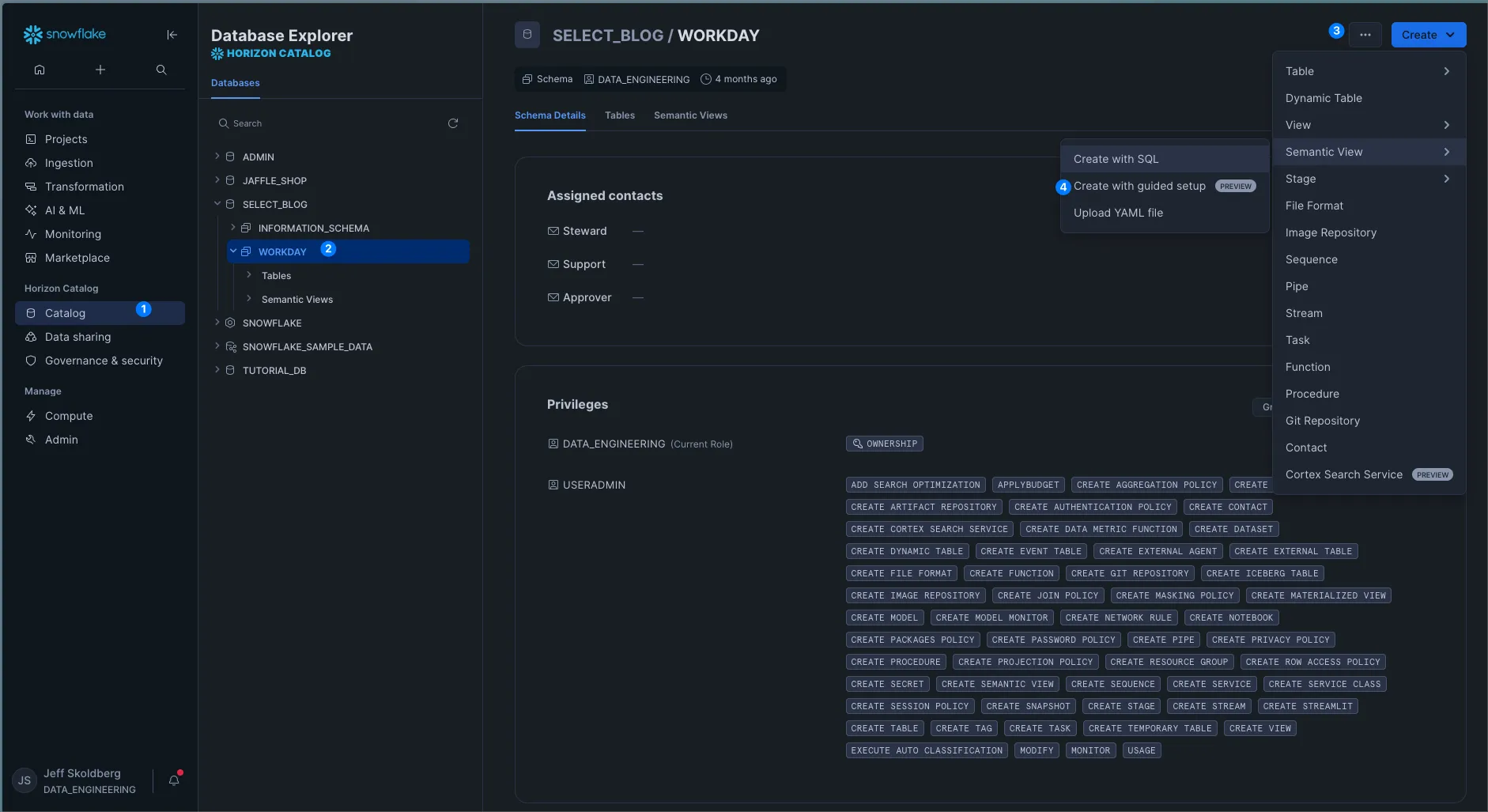Expand the TUTORIAL_DB database node
Image resolution: width=1488 pixels, height=812 pixels.
tap(217, 370)
